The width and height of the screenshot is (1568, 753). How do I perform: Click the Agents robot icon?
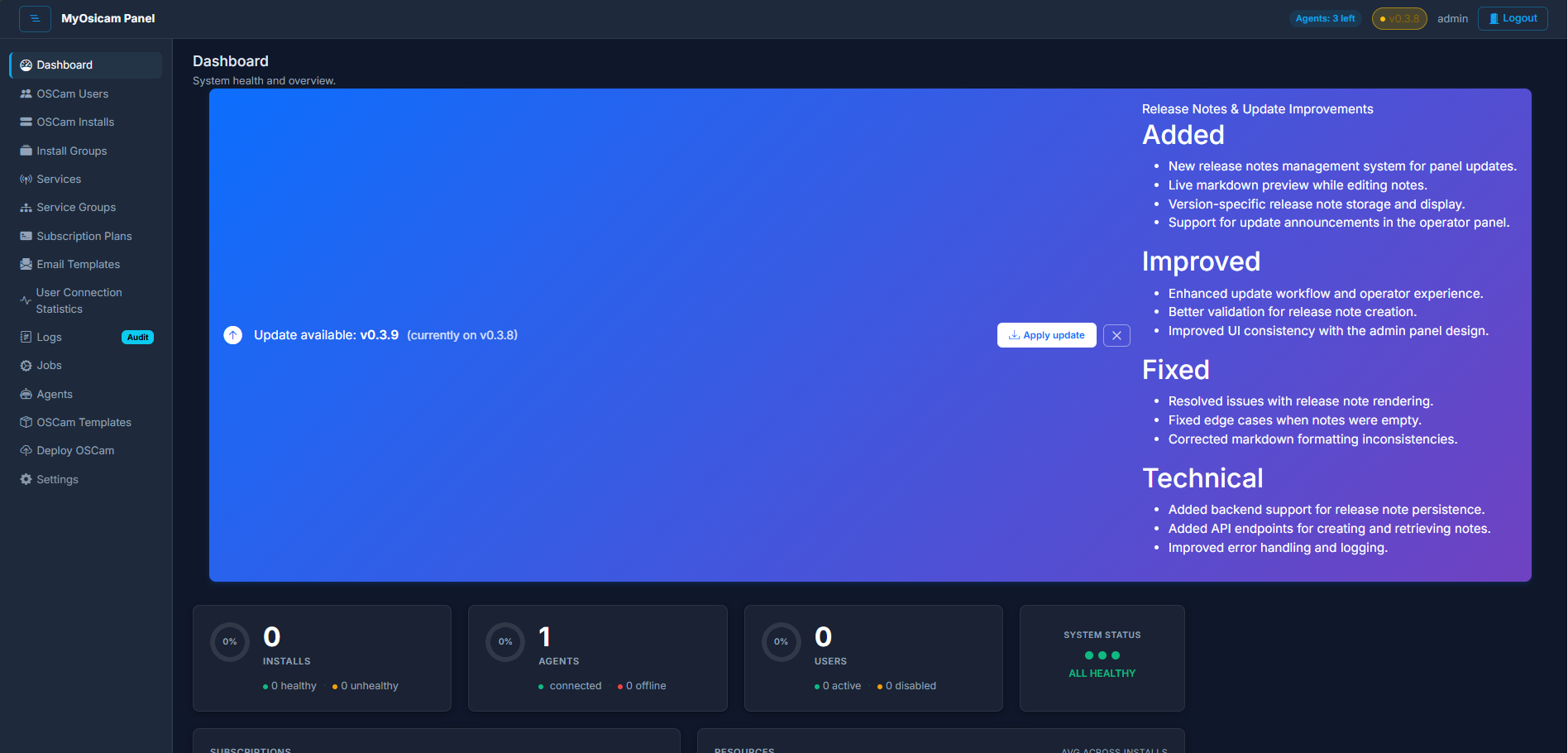tap(26, 394)
